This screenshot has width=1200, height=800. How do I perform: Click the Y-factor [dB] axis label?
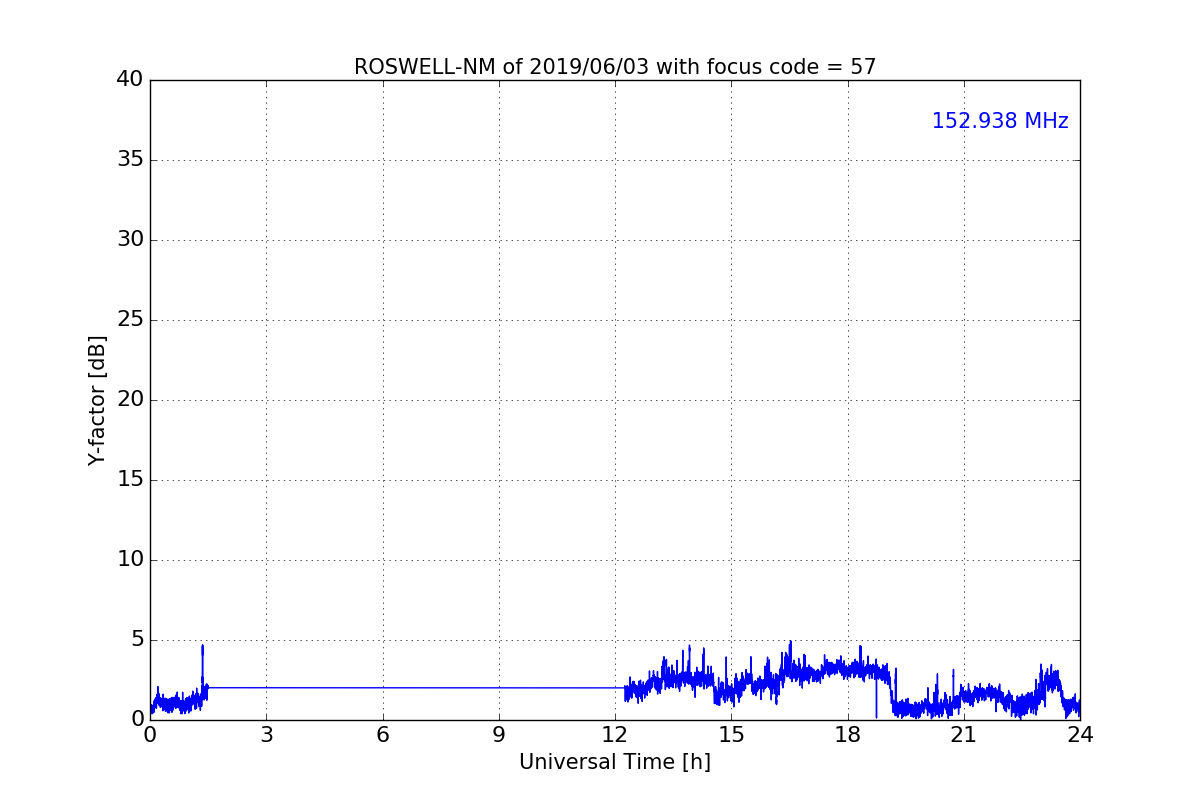click(x=97, y=400)
